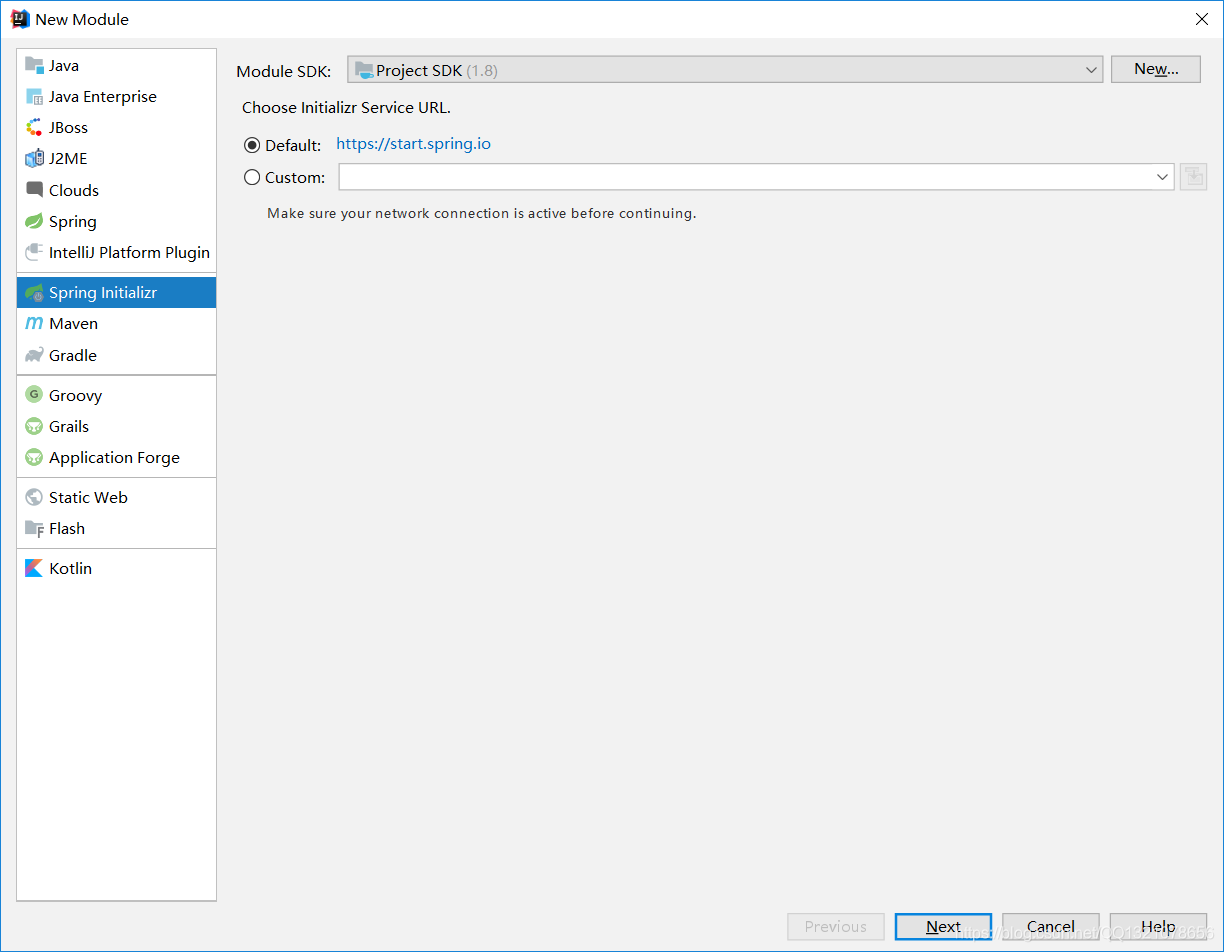Click the Groovy green G icon

click(x=34, y=395)
